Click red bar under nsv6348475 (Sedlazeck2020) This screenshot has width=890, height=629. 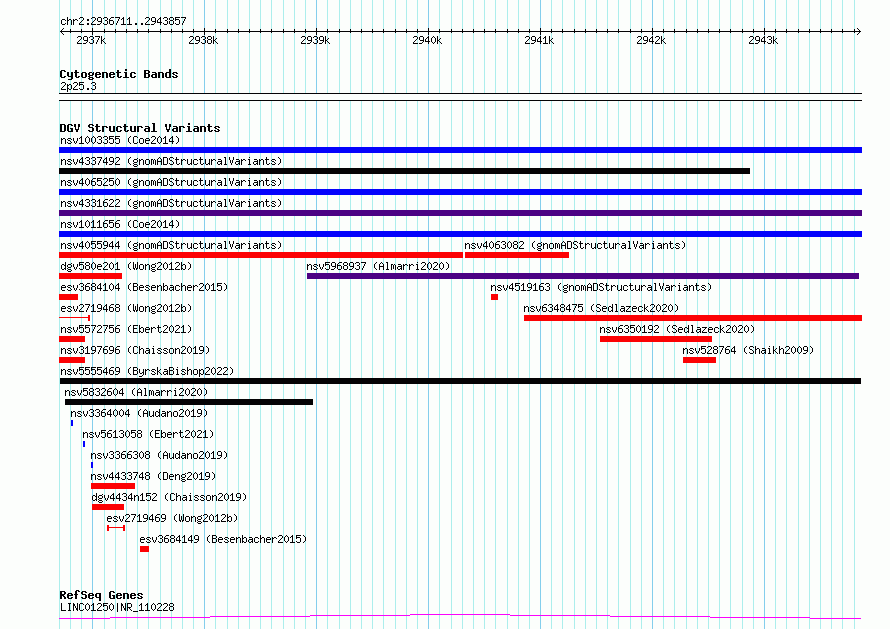(x=693, y=318)
